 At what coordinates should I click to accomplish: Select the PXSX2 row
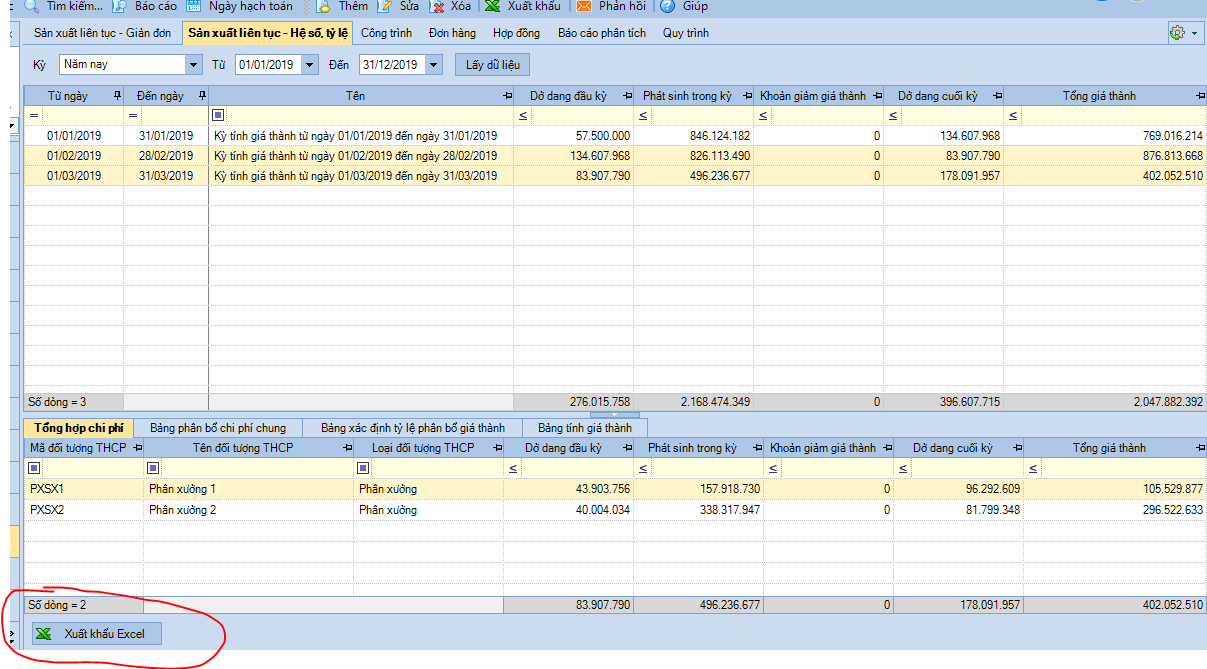615,509
